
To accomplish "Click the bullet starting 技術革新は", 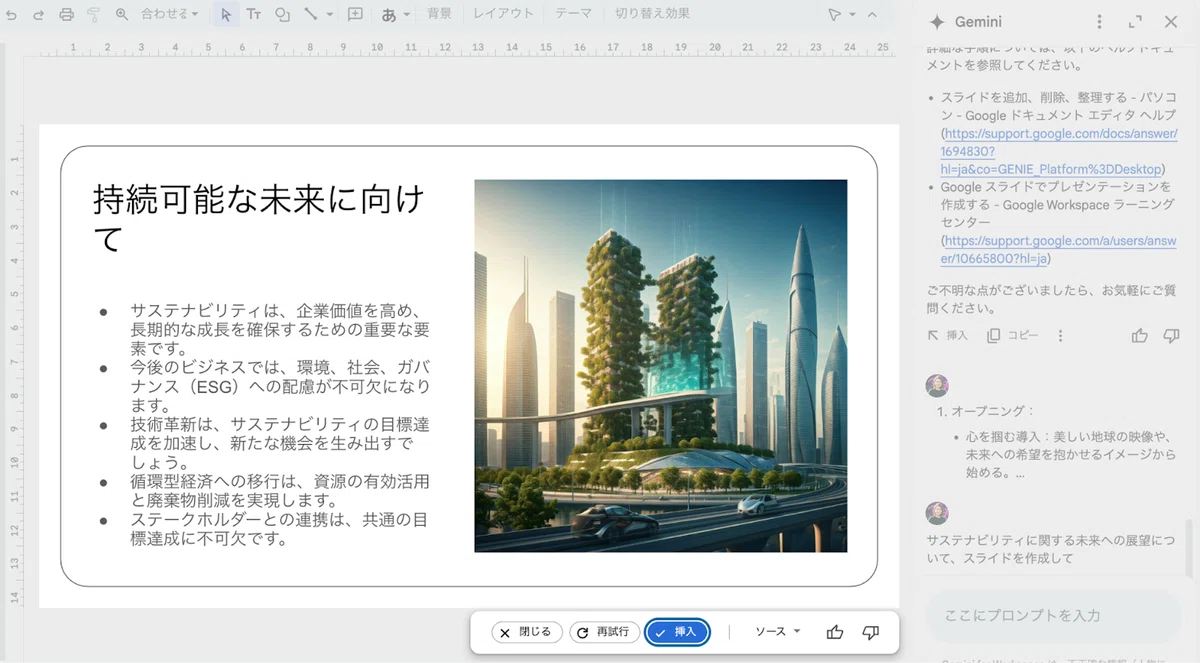I will pyautogui.click(x=281, y=443).
